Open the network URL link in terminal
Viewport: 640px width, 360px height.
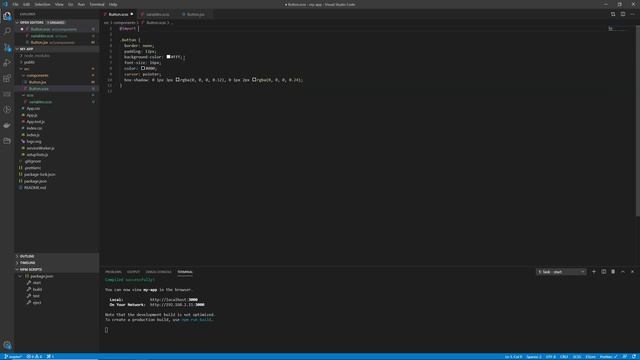pos(177,304)
